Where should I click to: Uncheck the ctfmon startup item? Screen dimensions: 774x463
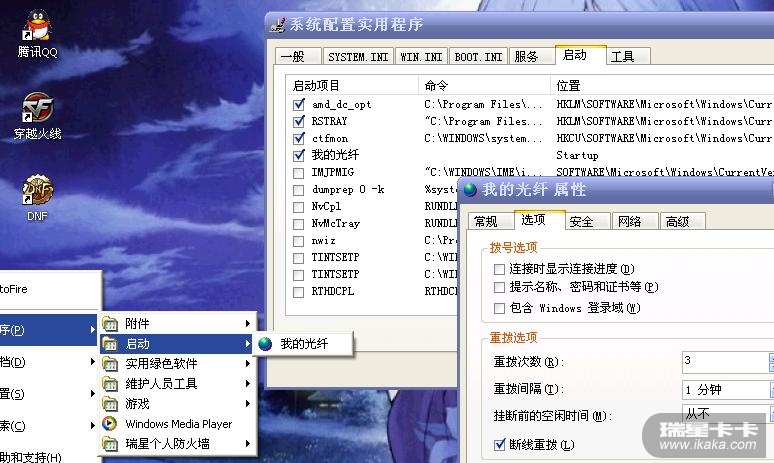tap(299, 138)
